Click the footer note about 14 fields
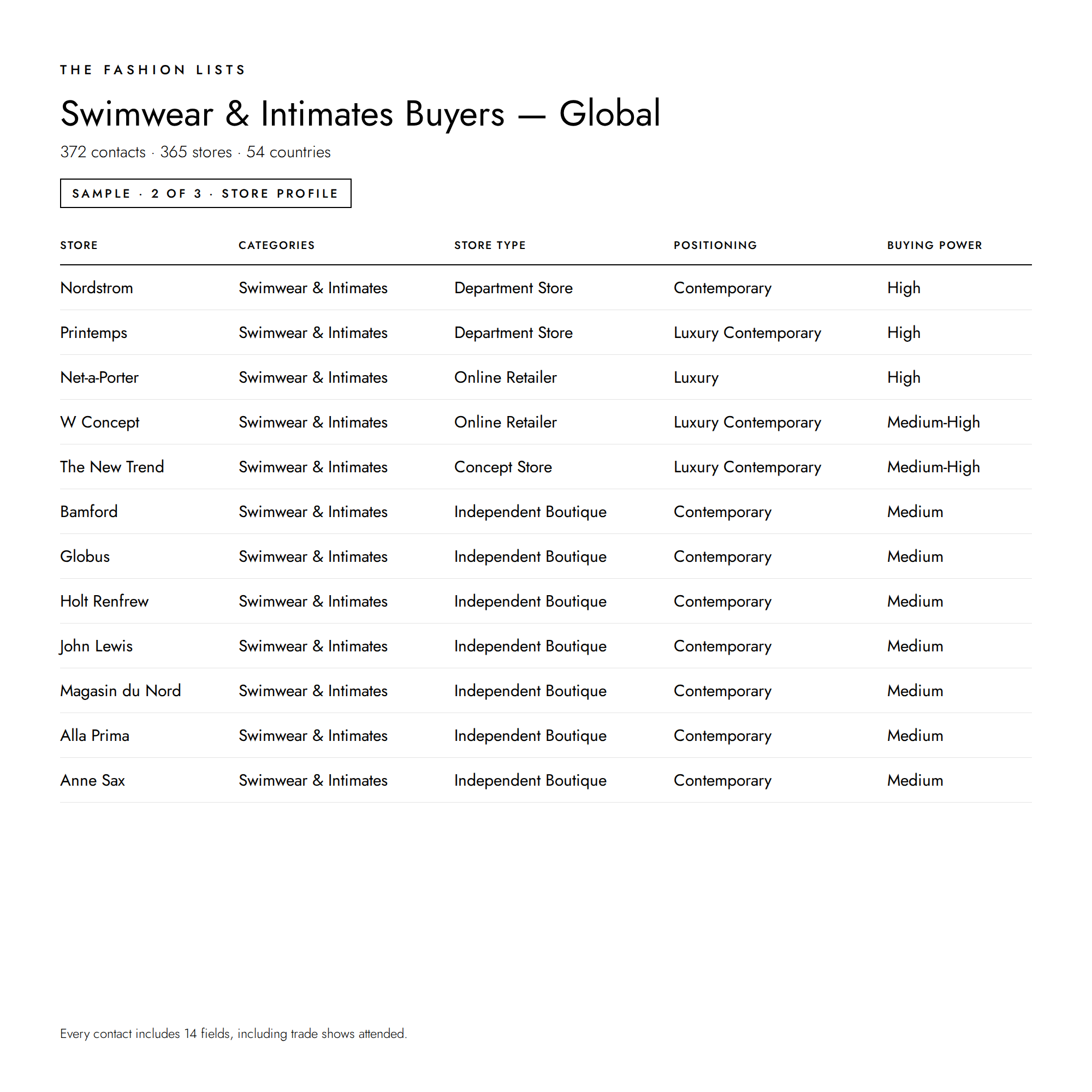Image resolution: width=1092 pixels, height=1092 pixels. pos(234,1033)
